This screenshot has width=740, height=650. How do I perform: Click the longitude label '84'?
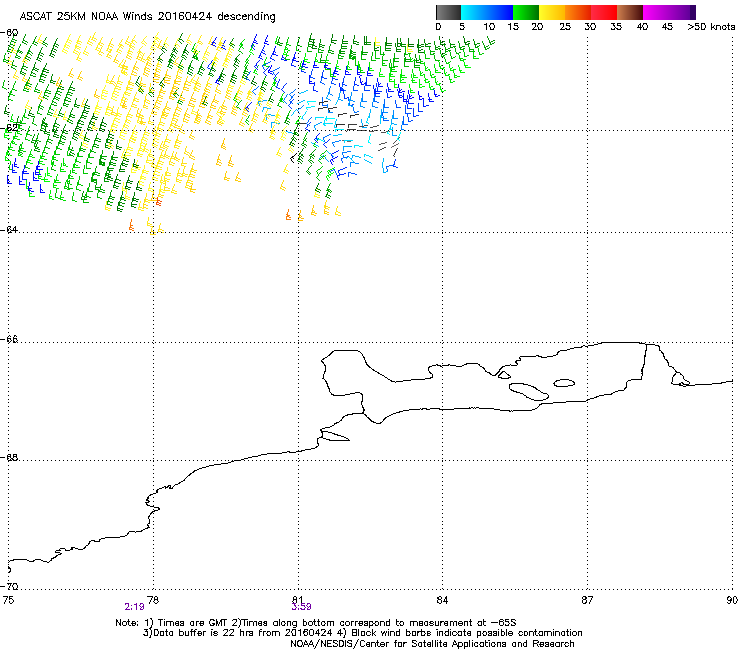442,600
